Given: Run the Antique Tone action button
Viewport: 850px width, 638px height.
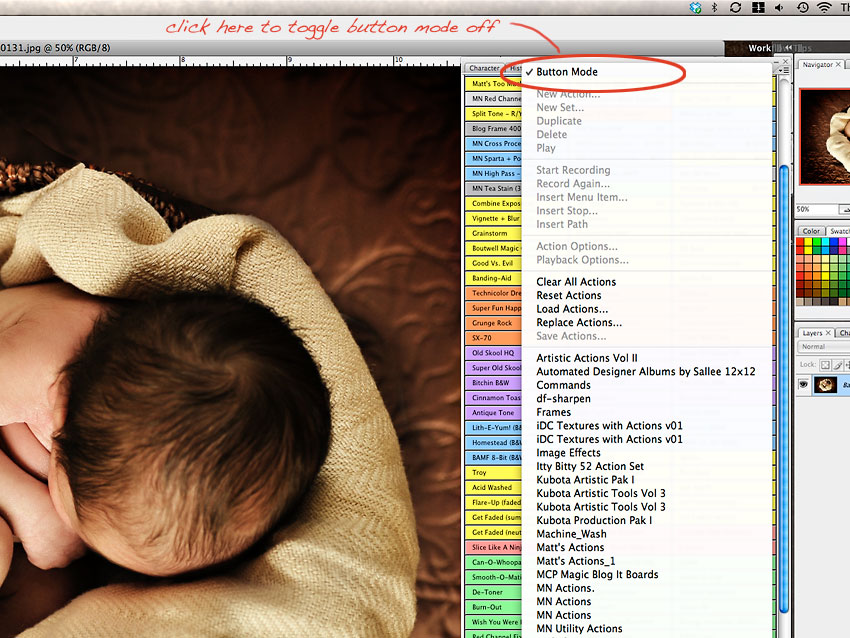Looking at the screenshot, I should tap(493, 413).
